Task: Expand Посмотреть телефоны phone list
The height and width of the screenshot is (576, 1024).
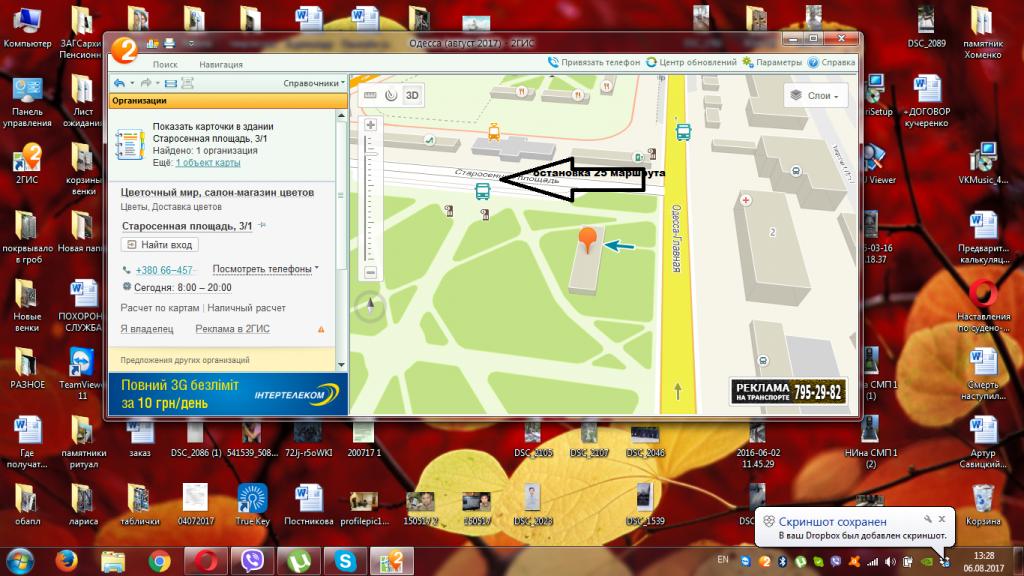Action: point(265,269)
